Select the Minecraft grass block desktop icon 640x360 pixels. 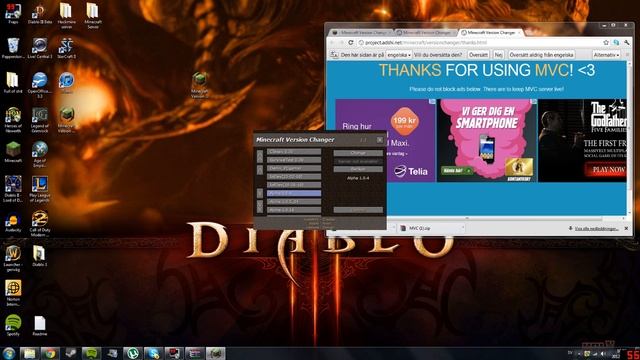(13, 152)
